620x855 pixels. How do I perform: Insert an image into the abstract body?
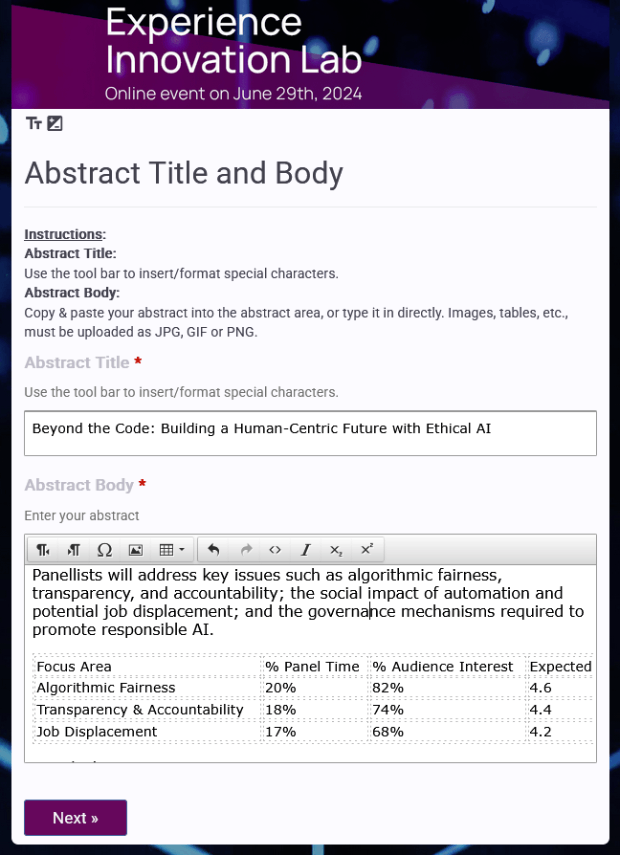click(134, 549)
